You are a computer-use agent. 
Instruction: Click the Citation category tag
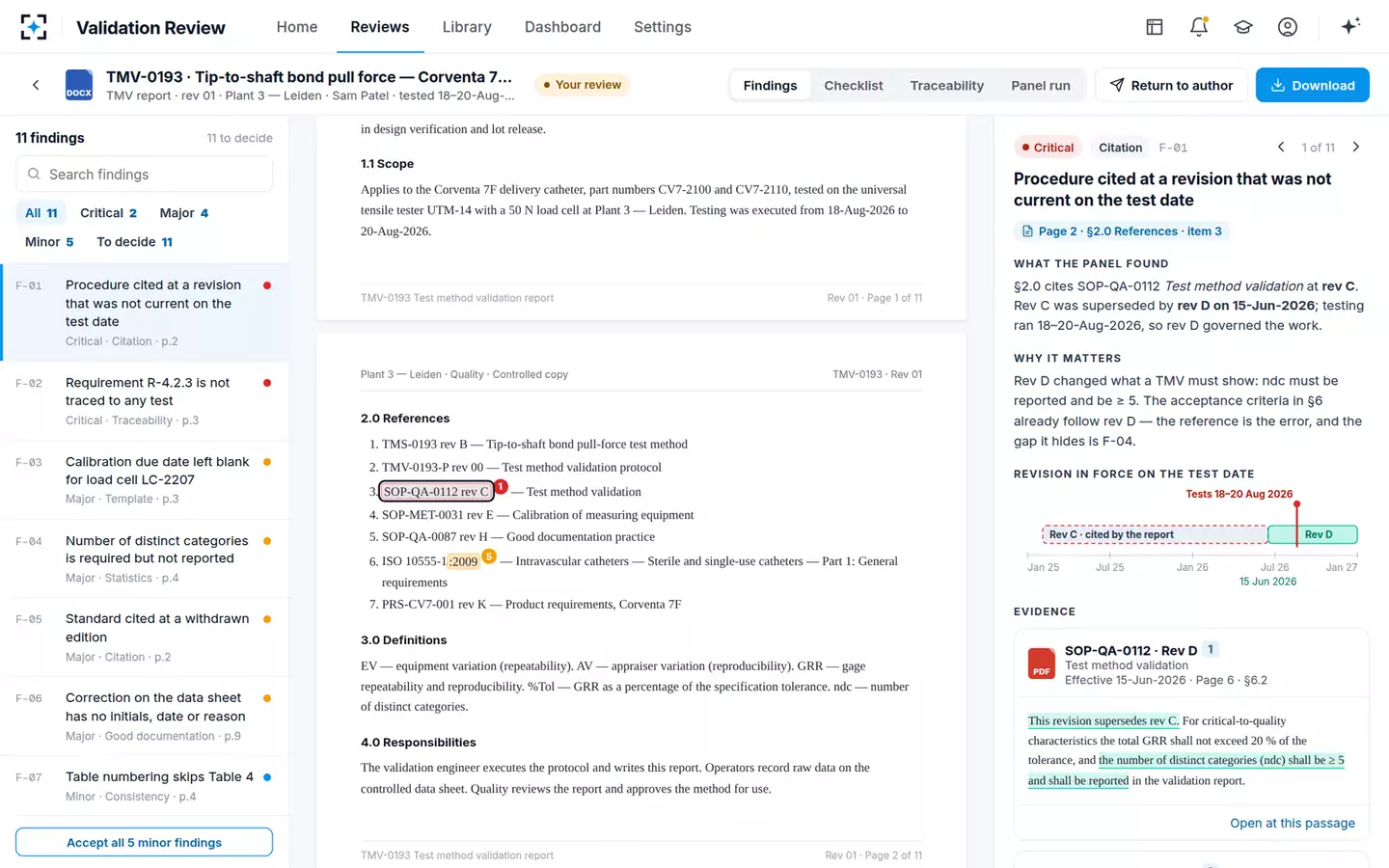[1120, 148]
